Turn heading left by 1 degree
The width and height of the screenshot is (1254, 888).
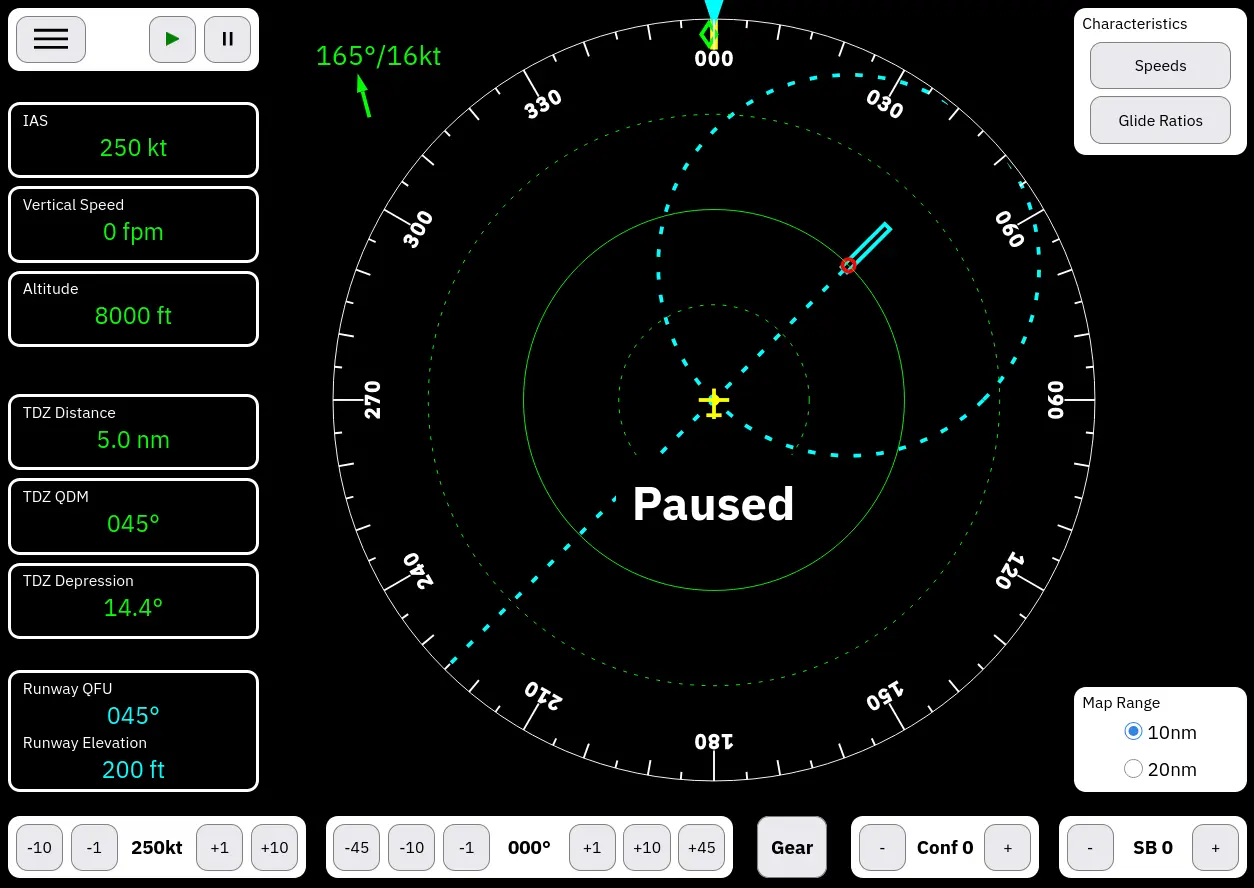pos(466,847)
